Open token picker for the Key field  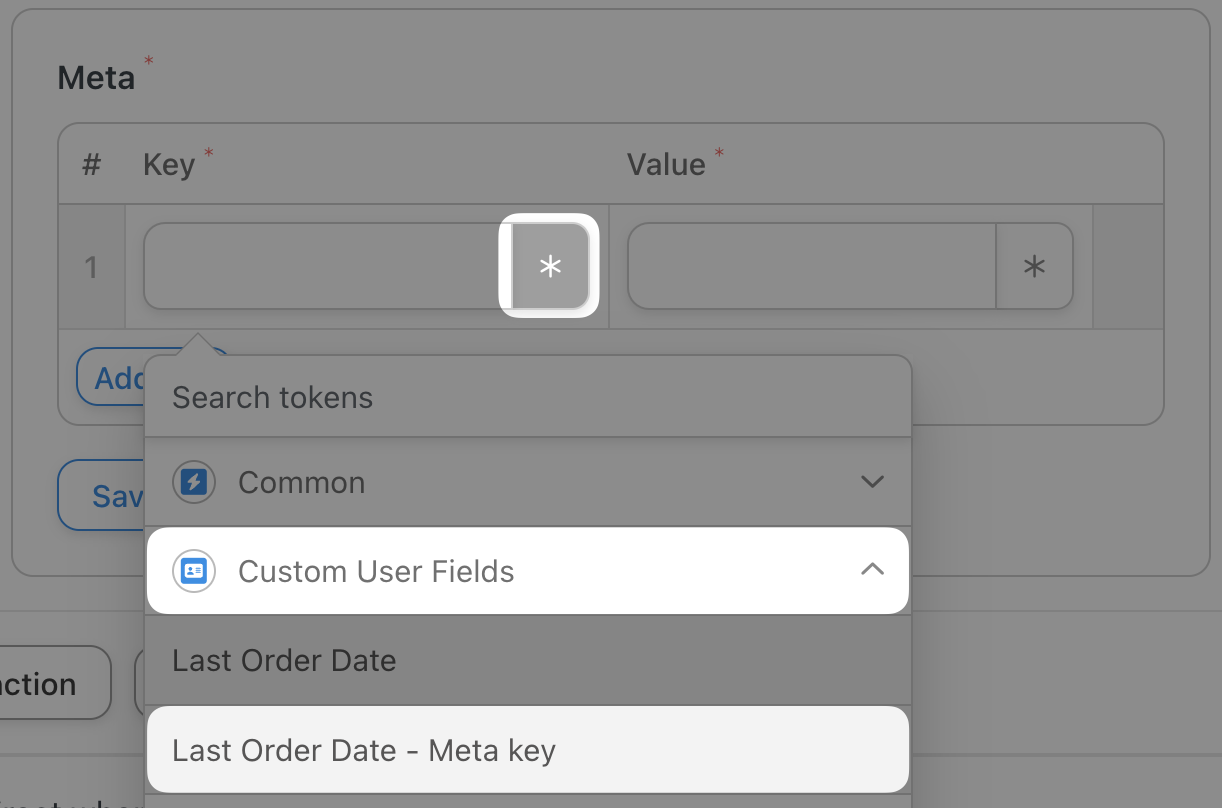point(550,266)
